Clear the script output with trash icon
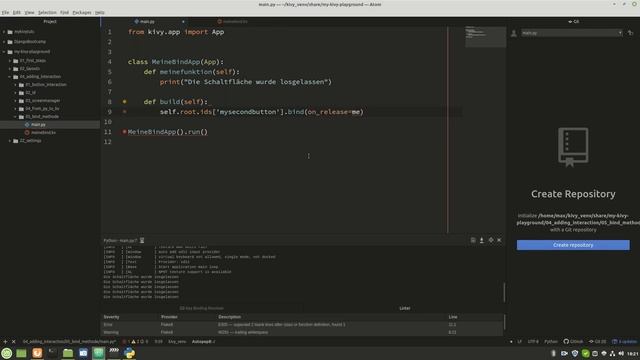Viewport: 640px width, 360px height. [x=473, y=240]
